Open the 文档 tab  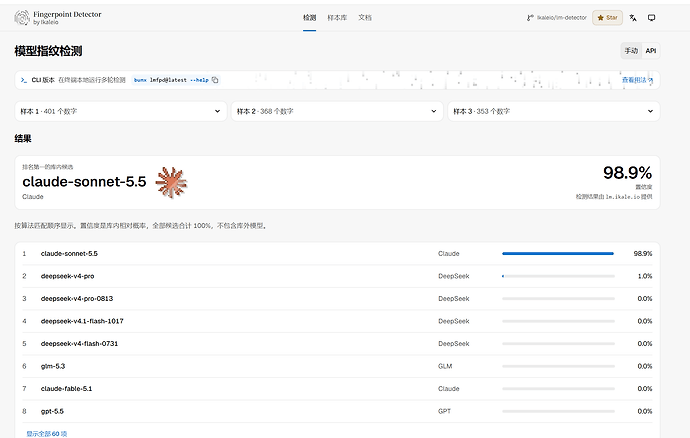[365, 18]
